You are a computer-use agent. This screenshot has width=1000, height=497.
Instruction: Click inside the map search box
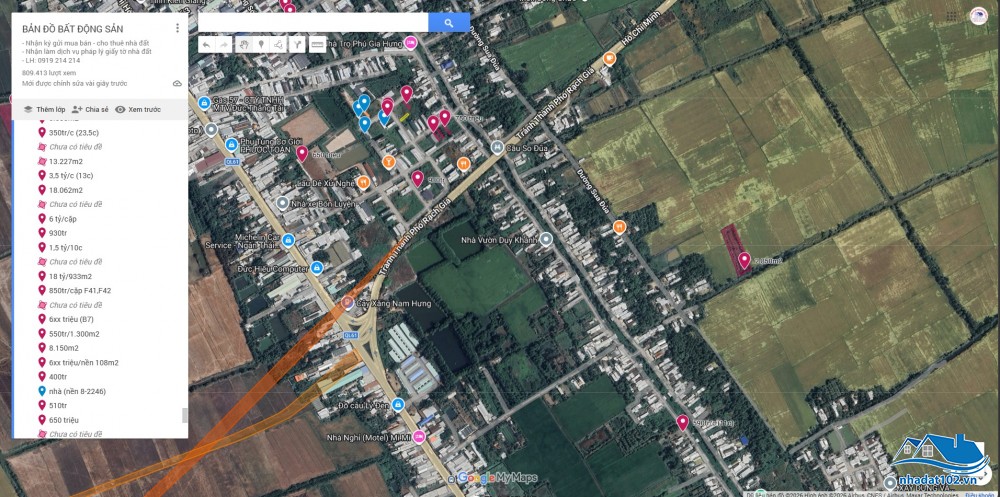pyautogui.click(x=313, y=22)
